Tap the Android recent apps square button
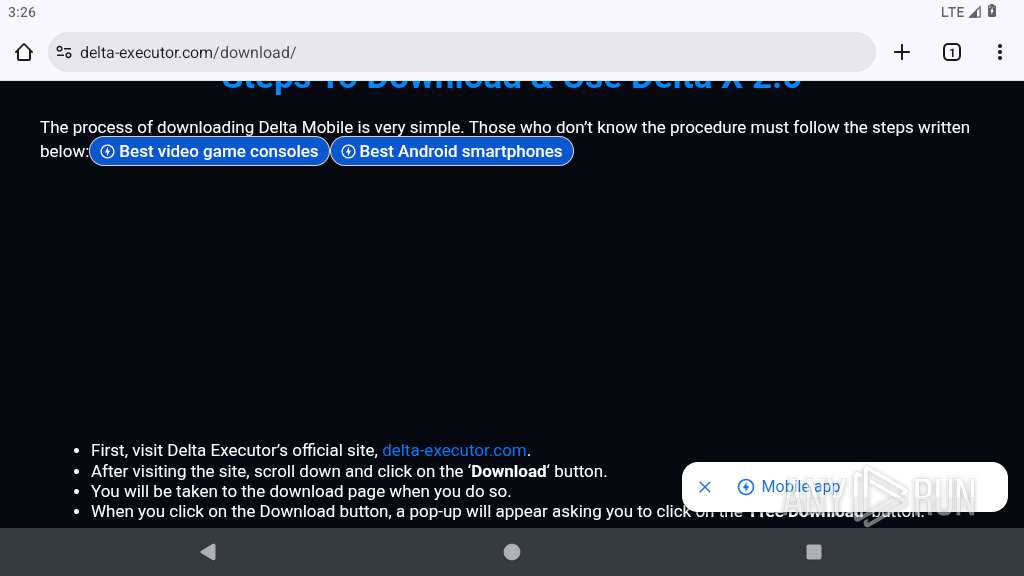Screen dimensions: 1024x576 tap(814, 552)
